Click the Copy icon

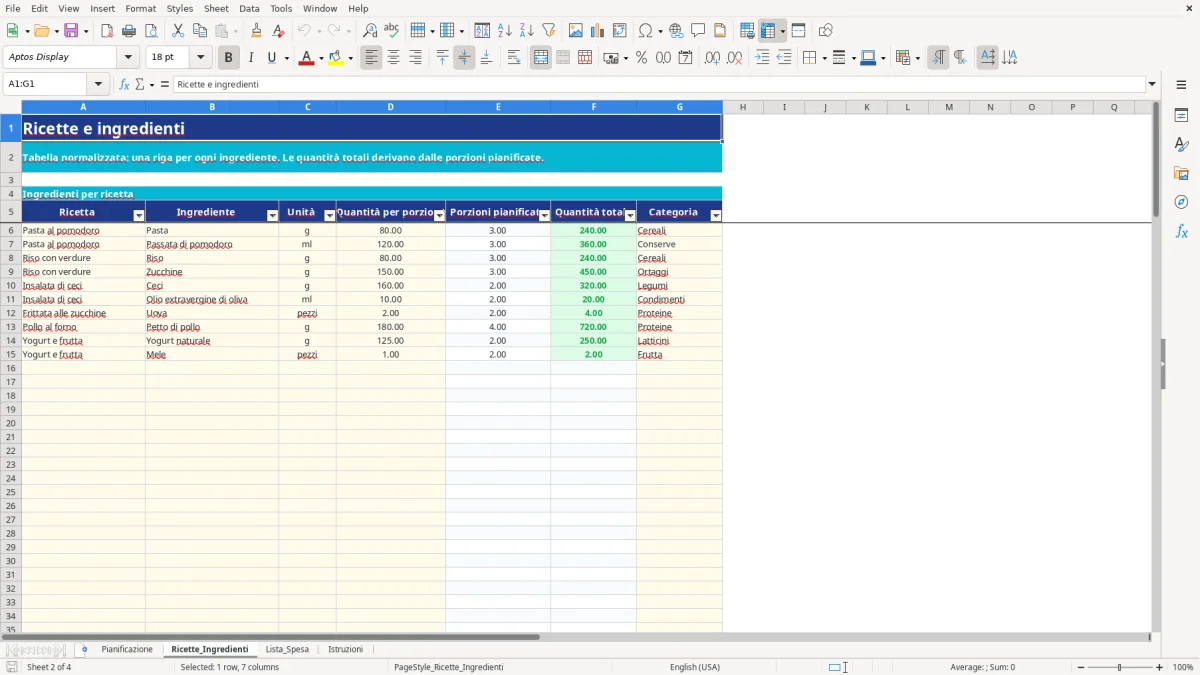(200, 31)
